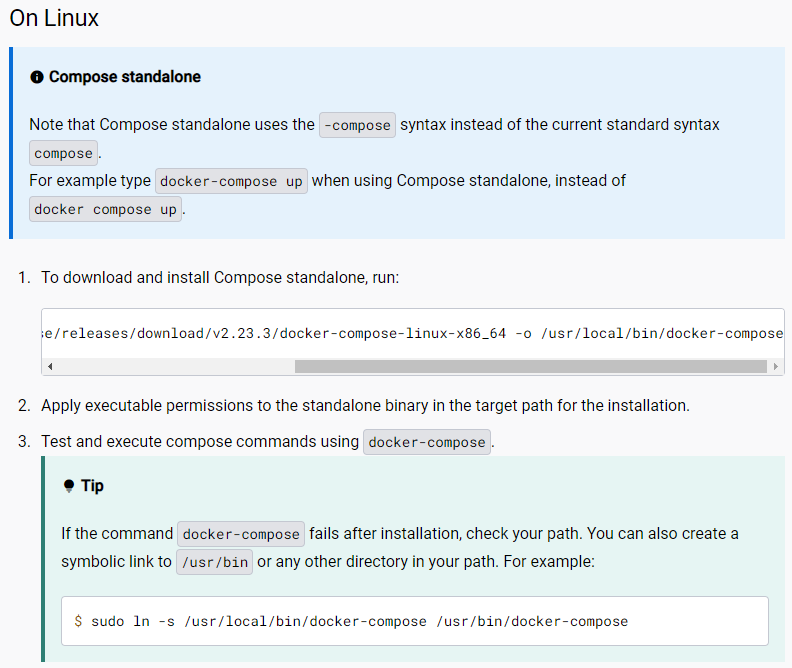The width and height of the screenshot is (792, 668).
Task: Click the lightbulb icon next to Tip
Action: pyautogui.click(x=69, y=486)
